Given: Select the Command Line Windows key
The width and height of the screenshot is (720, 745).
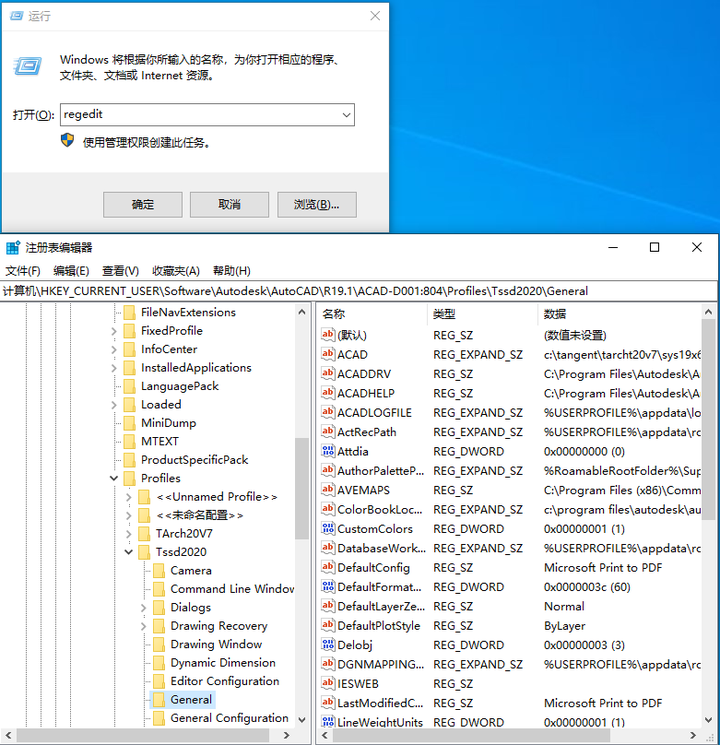Looking at the screenshot, I should coord(232,589).
